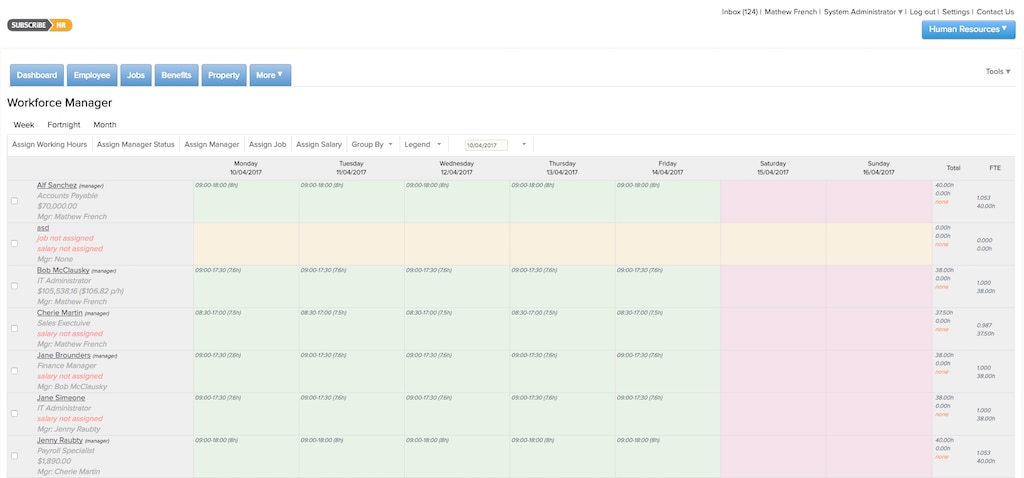Open the More navigation dropdown

pos(270,75)
